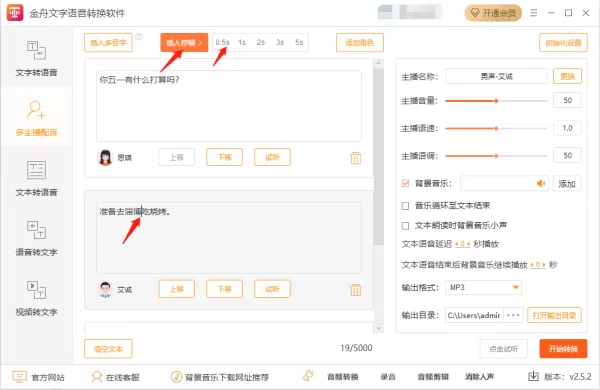Click the 艾诚 avatar
600x390 pixels.
tap(105, 289)
